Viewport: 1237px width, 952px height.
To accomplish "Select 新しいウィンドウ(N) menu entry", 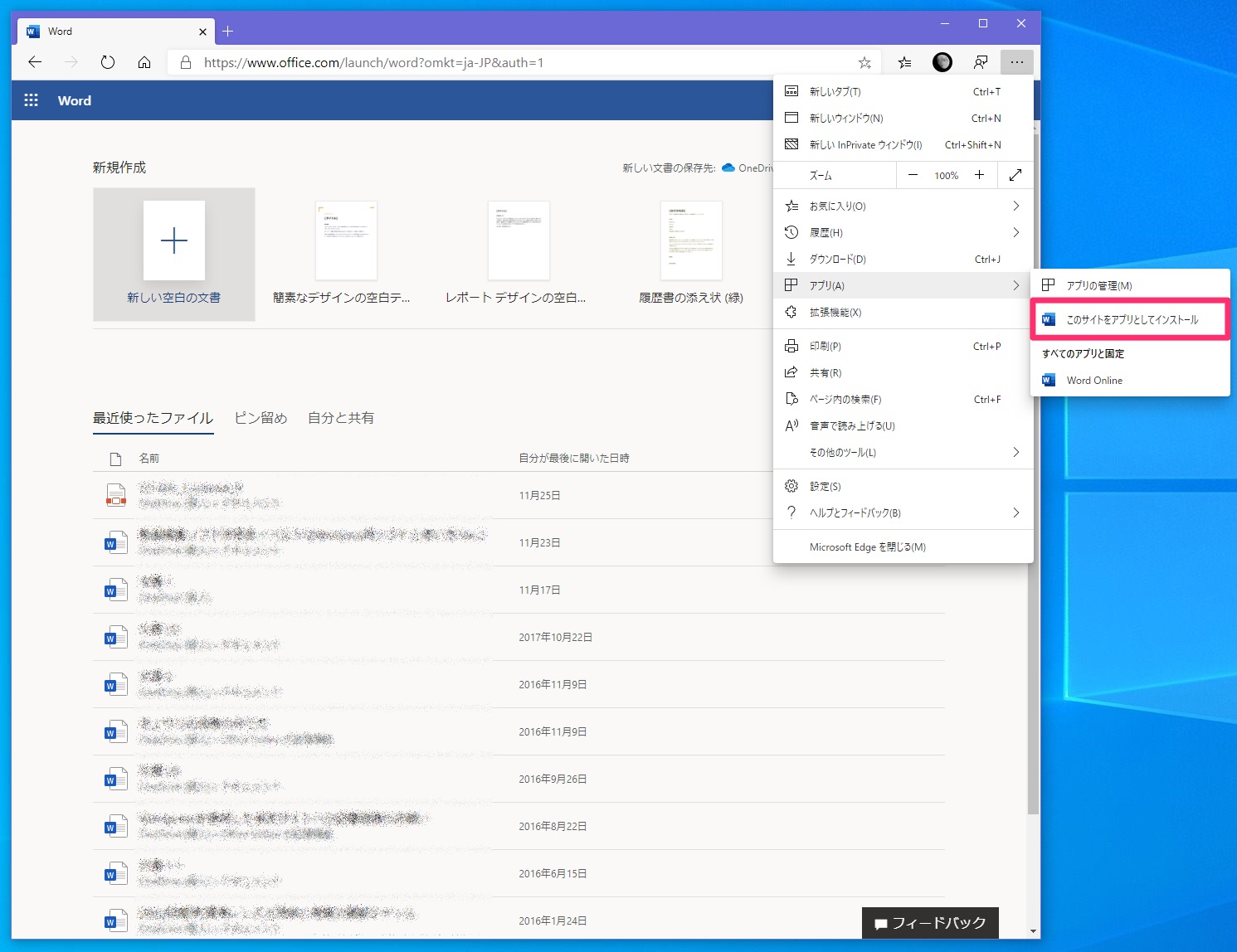I will click(903, 118).
